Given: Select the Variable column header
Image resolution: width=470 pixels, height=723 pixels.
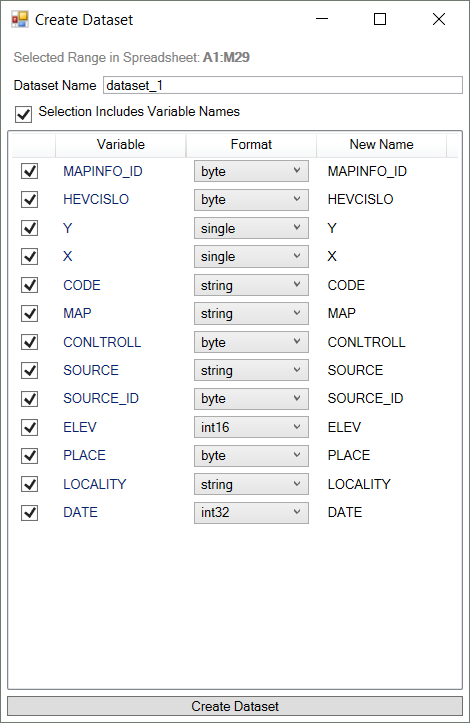Looking at the screenshot, I should [x=121, y=145].
